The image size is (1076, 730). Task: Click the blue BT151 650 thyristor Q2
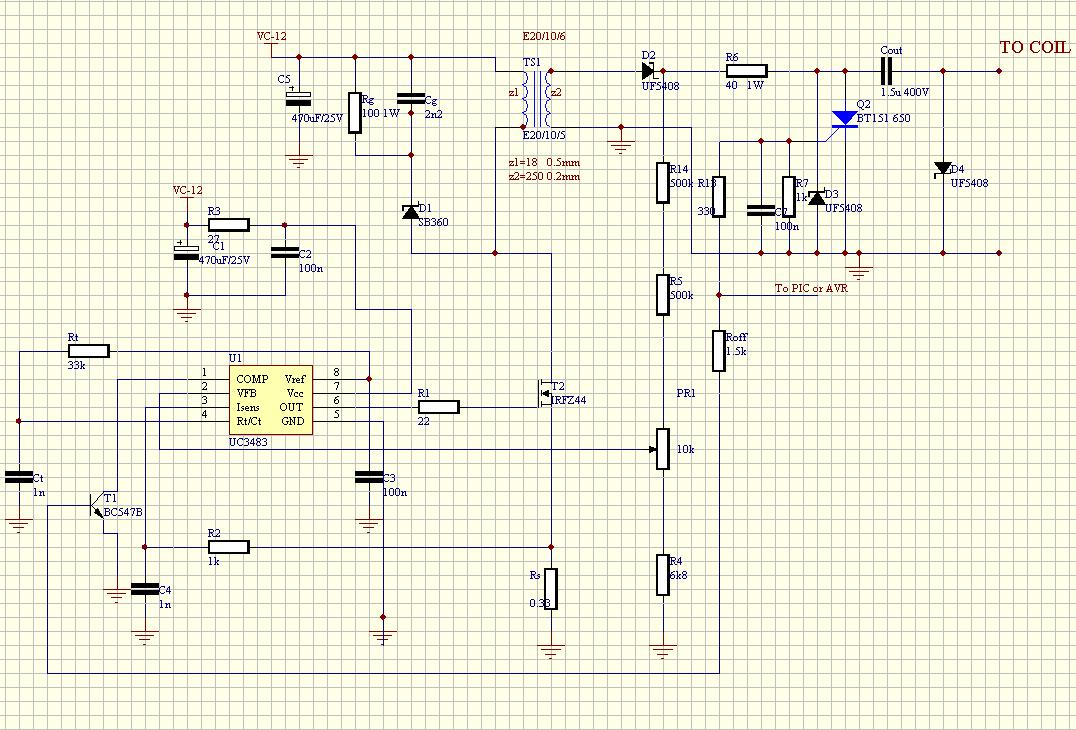pos(844,119)
